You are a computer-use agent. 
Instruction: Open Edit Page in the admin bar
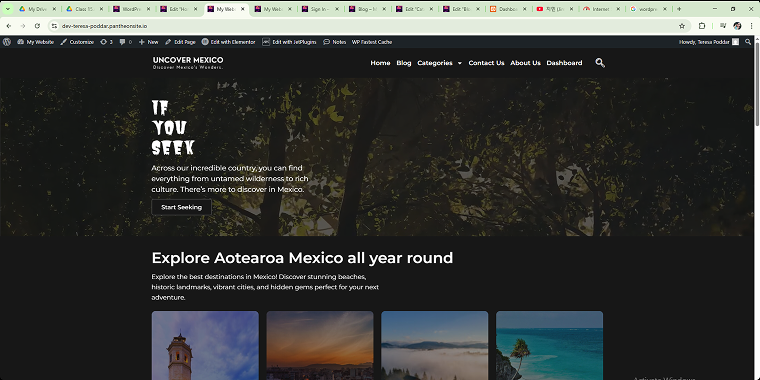[x=180, y=42]
